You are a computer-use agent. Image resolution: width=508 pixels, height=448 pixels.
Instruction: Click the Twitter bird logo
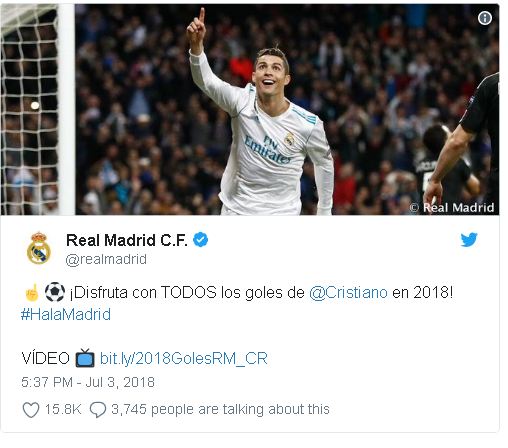click(469, 240)
